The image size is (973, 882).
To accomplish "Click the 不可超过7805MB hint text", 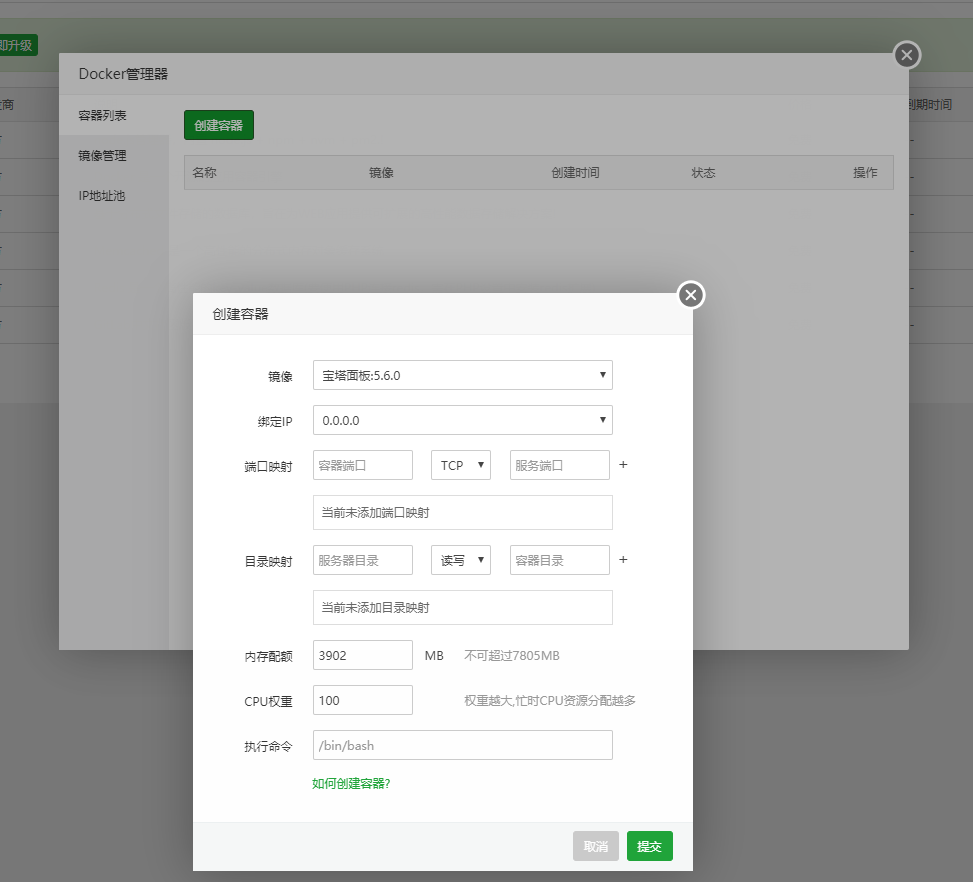I will (x=511, y=655).
